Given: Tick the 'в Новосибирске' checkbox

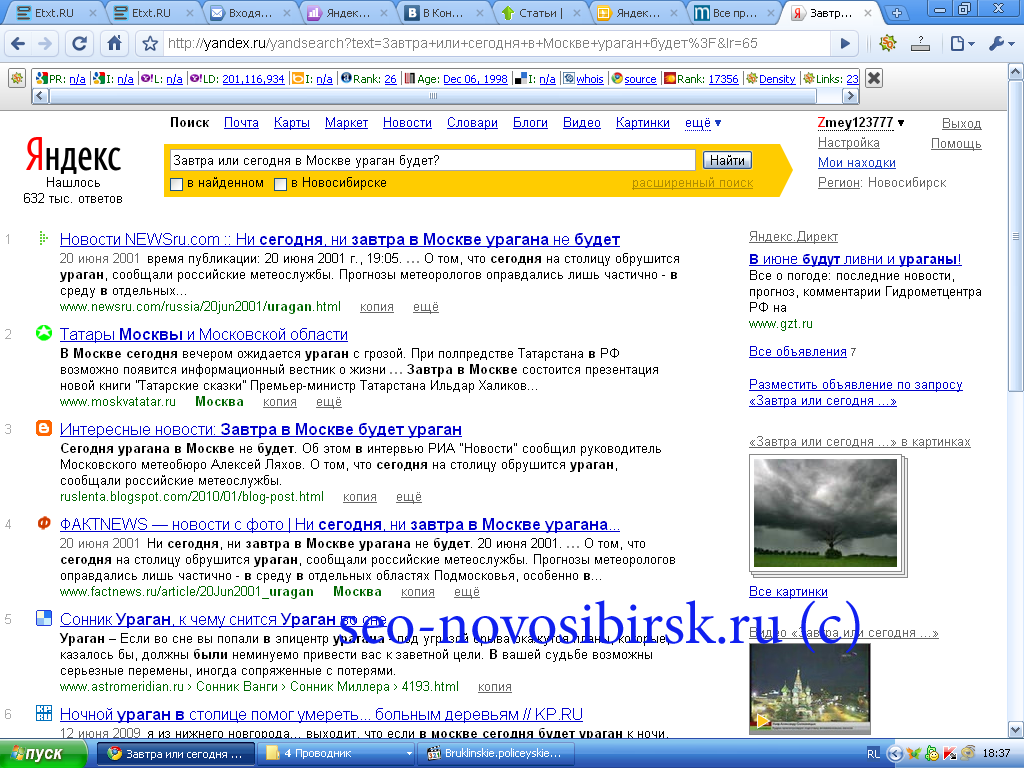Looking at the screenshot, I should coord(280,184).
